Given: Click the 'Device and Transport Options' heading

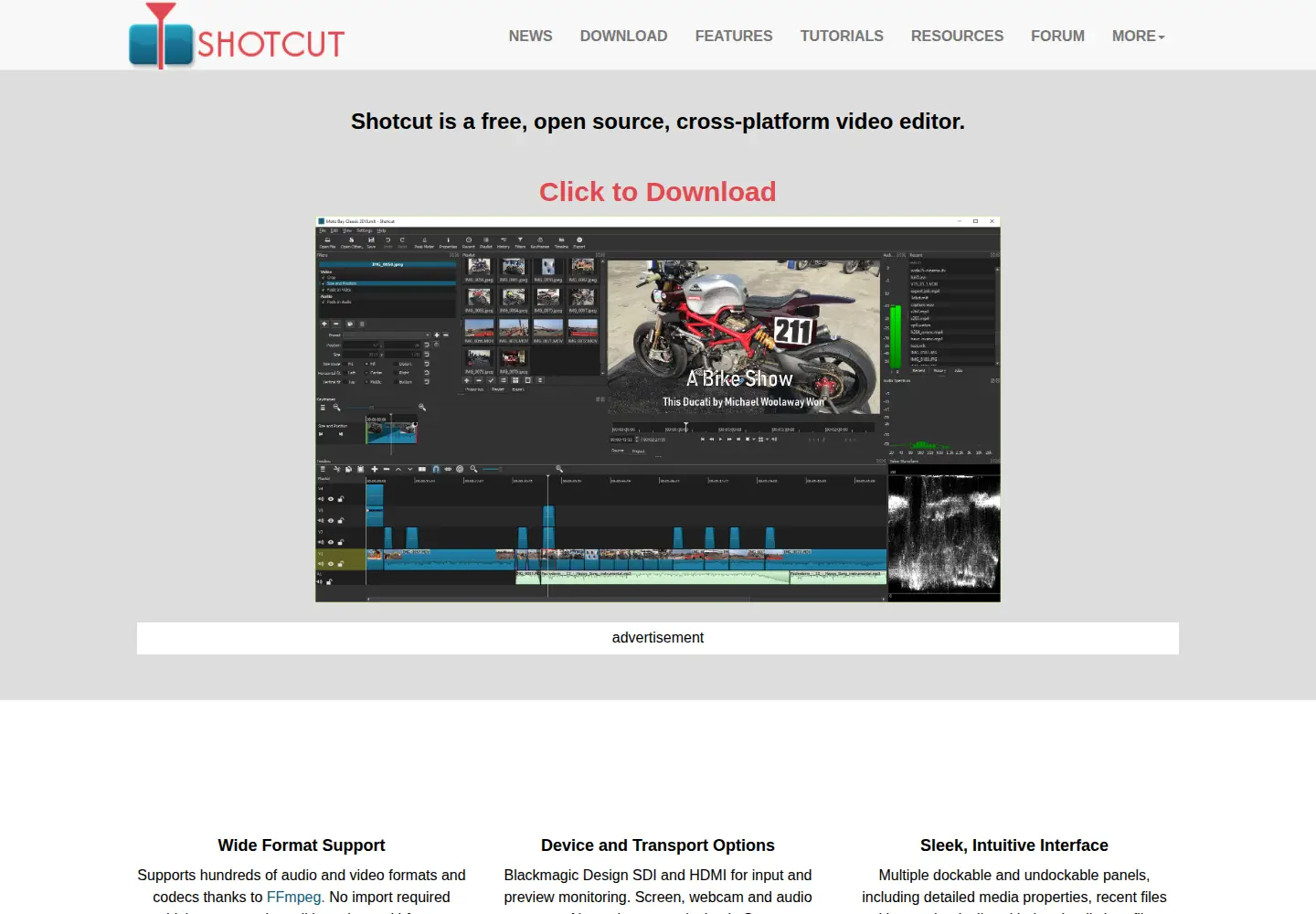Looking at the screenshot, I should point(658,845).
